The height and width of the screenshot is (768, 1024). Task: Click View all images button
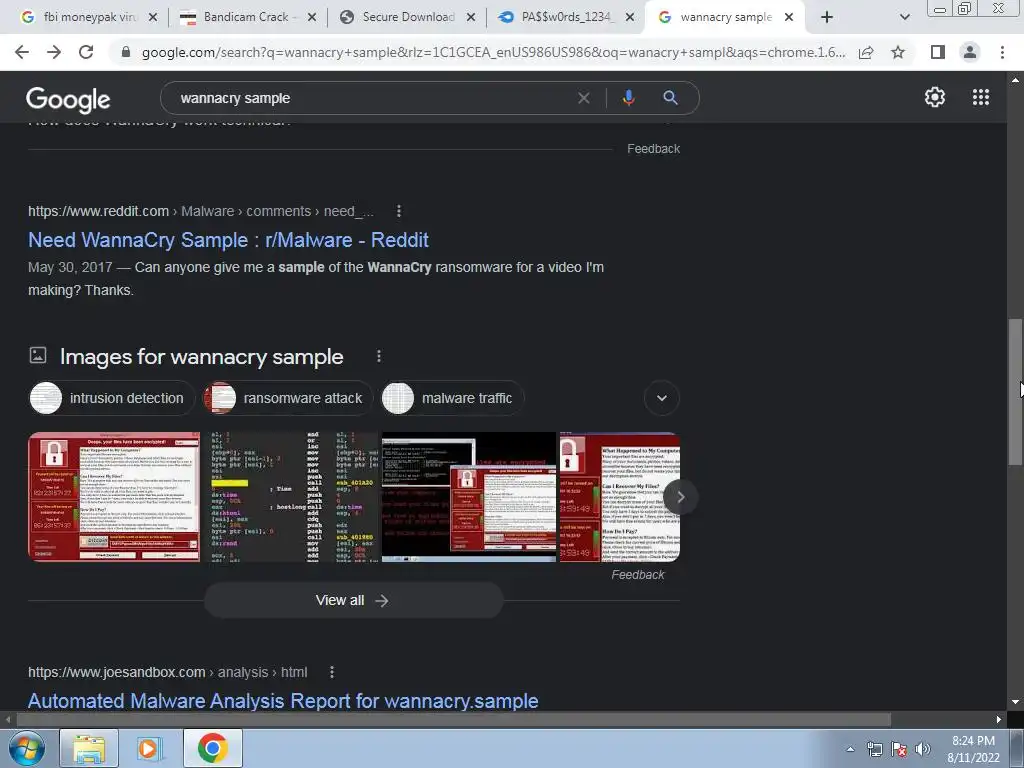point(353,600)
